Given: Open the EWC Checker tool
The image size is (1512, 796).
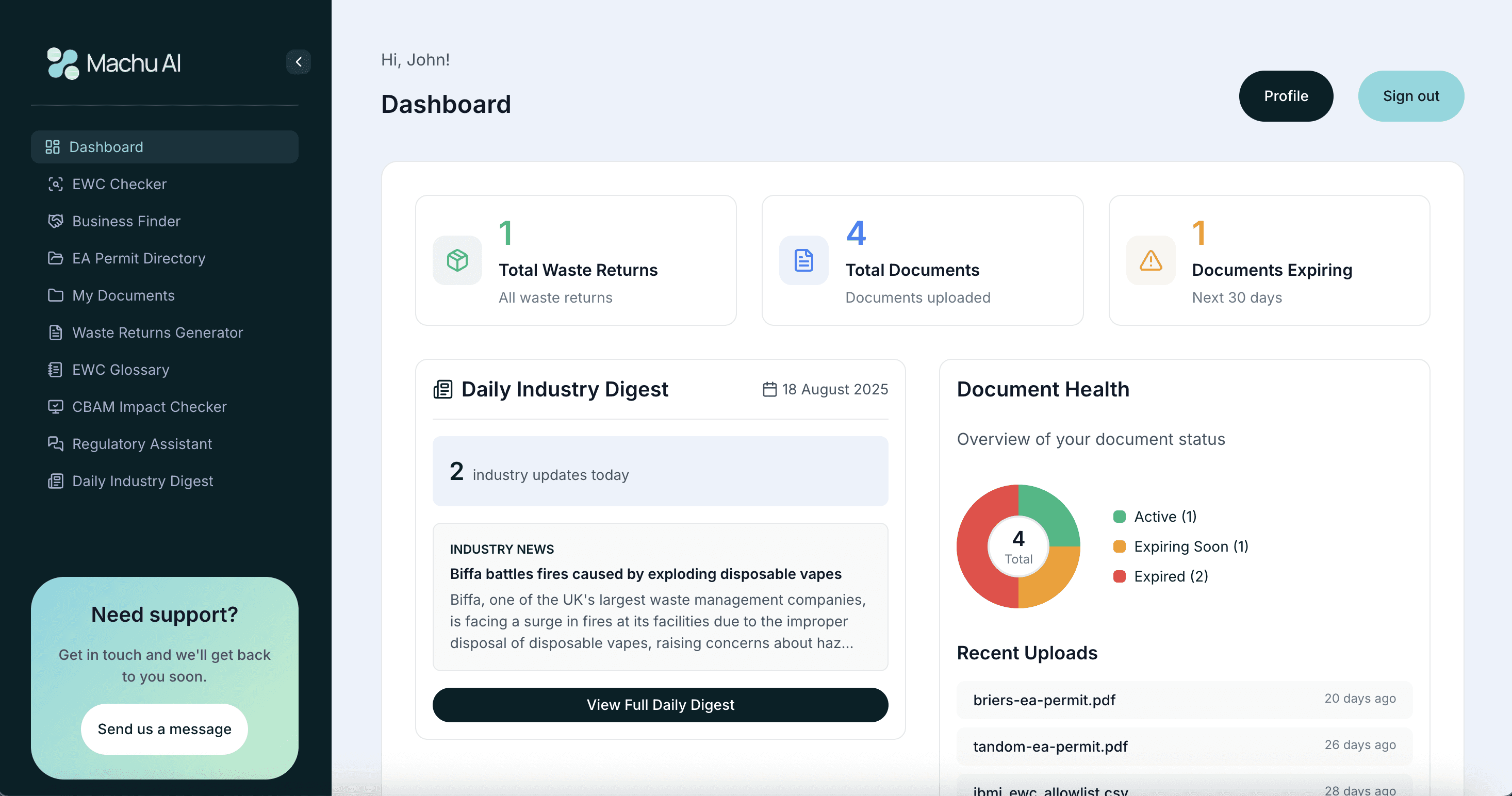Looking at the screenshot, I should click(119, 184).
